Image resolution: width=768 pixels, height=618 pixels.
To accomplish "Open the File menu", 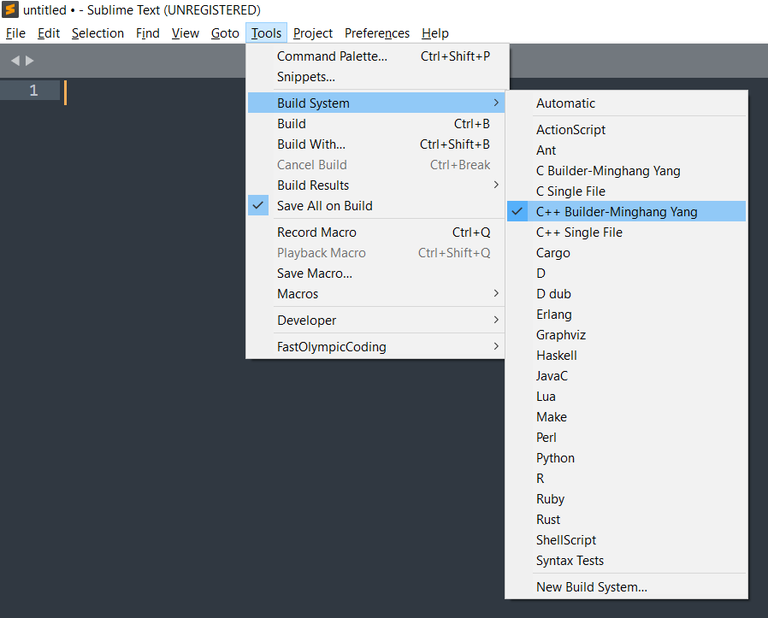I will 16,33.
